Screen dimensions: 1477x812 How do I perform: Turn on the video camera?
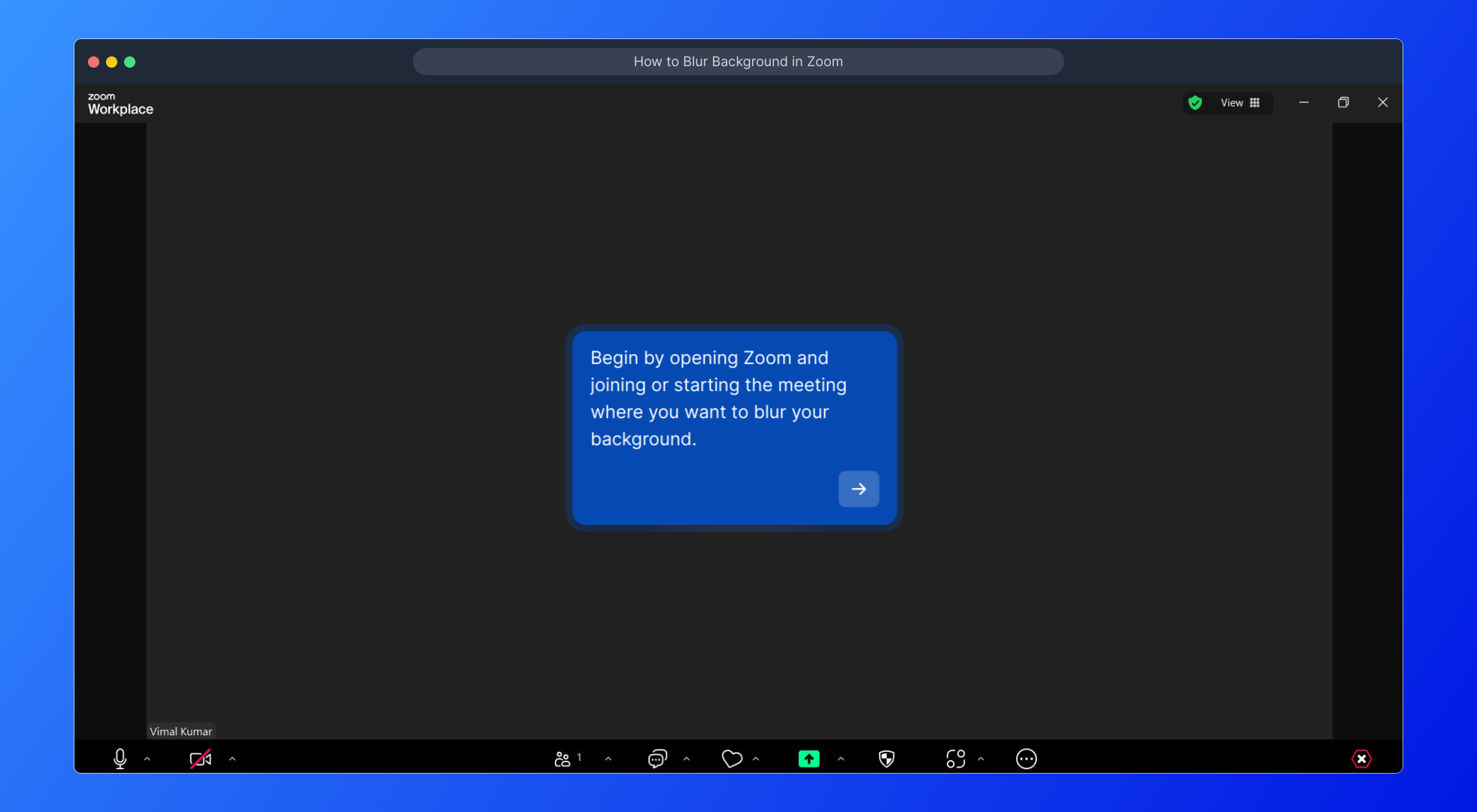[200, 759]
